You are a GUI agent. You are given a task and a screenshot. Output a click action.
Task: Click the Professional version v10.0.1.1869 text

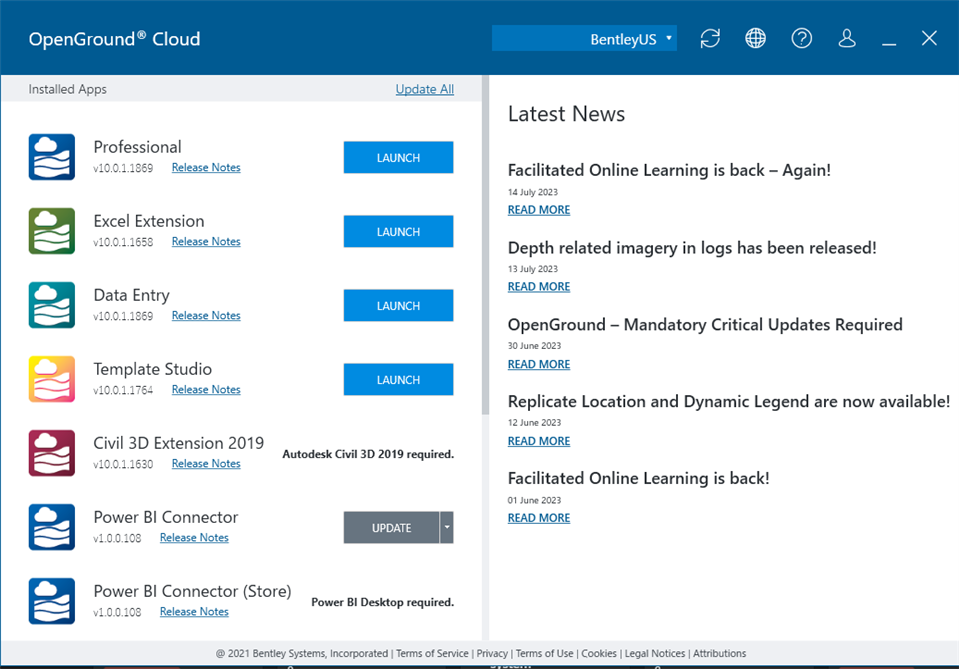123,168
